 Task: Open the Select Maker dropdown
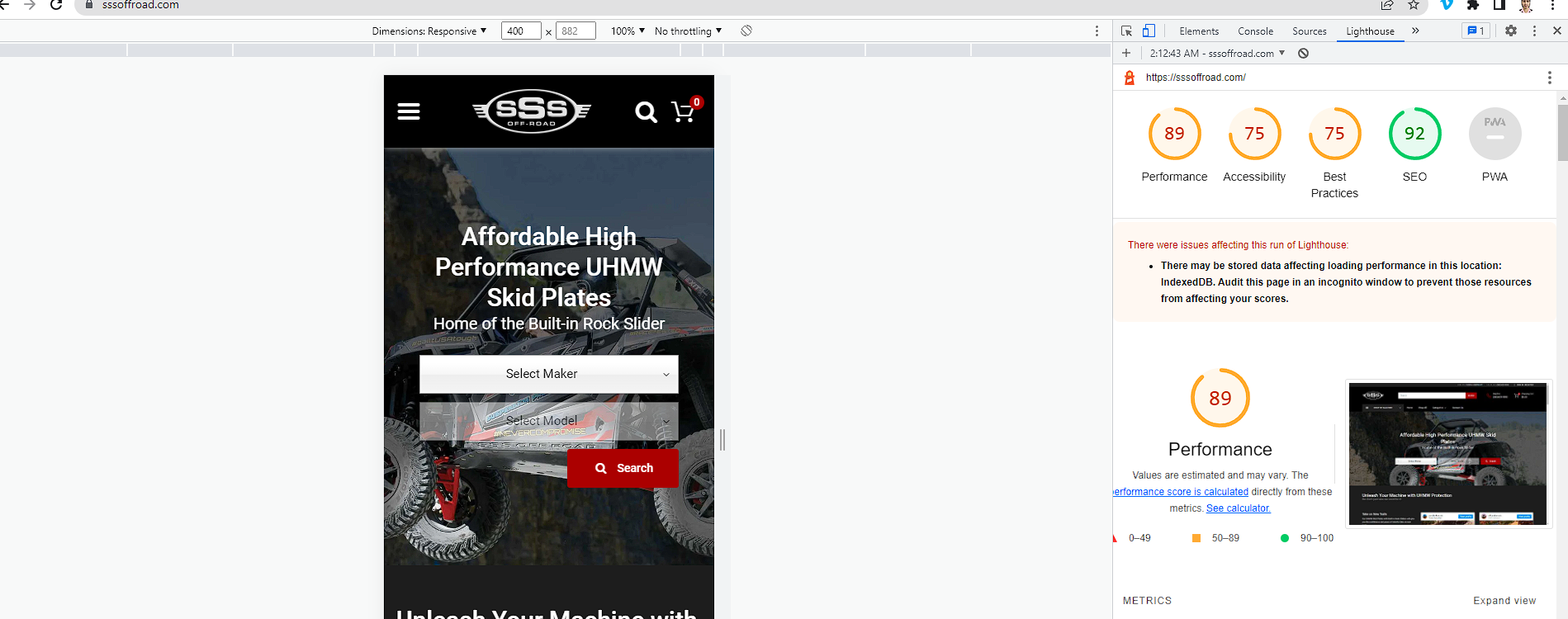(x=549, y=374)
